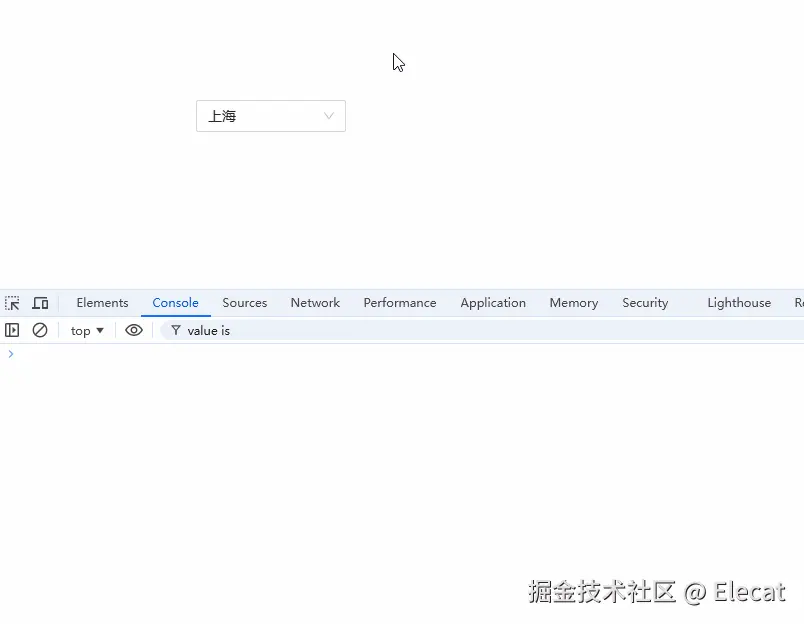Toggle visibility of the console sidebar
804x624 pixels.
pyautogui.click(x=11, y=330)
